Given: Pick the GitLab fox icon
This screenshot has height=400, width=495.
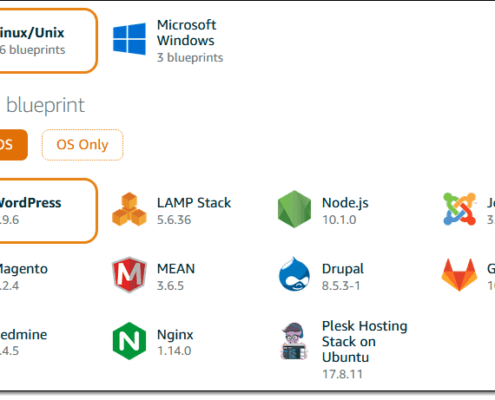Looking at the screenshot, I should (x=459, y=275).
